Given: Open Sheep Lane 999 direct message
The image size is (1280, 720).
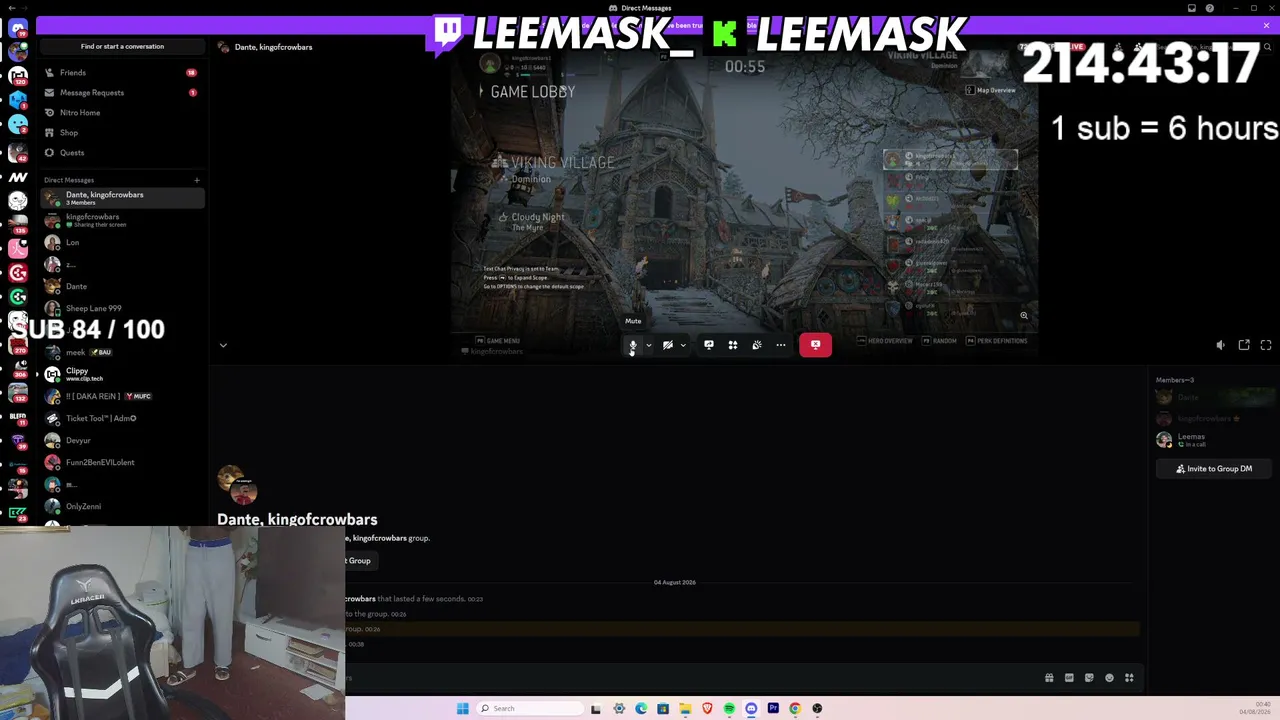Looking at the screenshot, I should [122, 309].
